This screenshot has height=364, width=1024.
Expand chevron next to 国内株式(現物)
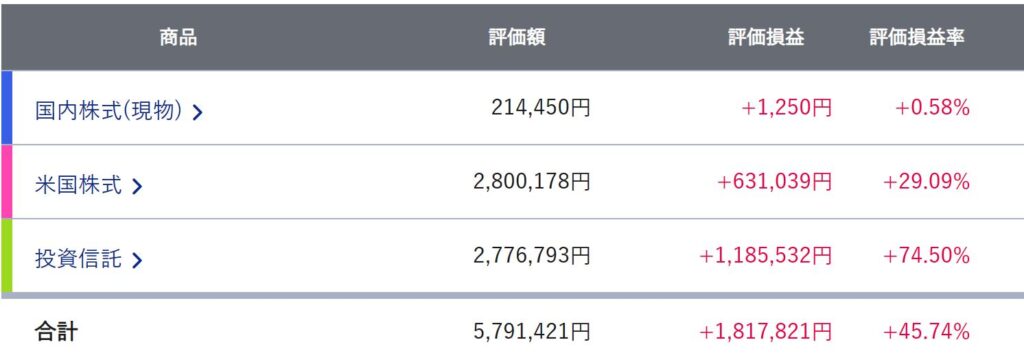click(x=197, y=113)
